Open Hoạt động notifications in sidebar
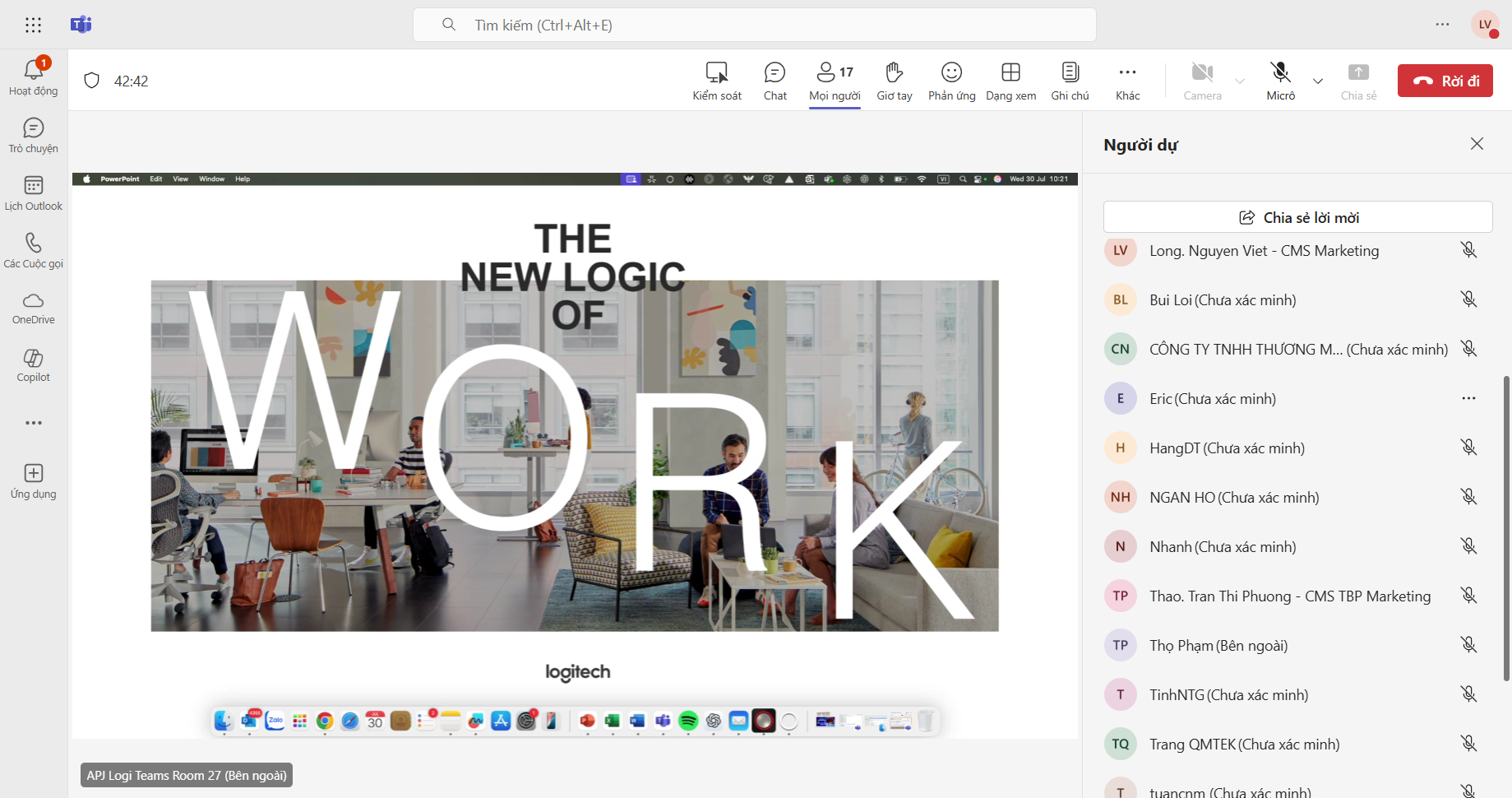Viewport: 1512px width, 798px height. (34, 77)
